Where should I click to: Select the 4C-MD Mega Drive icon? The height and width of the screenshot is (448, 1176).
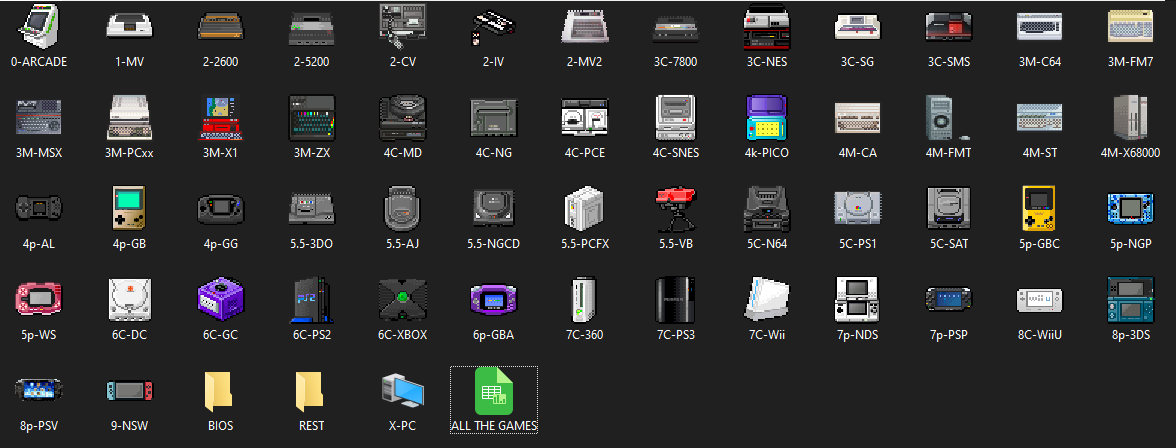[x=403, y=118]
